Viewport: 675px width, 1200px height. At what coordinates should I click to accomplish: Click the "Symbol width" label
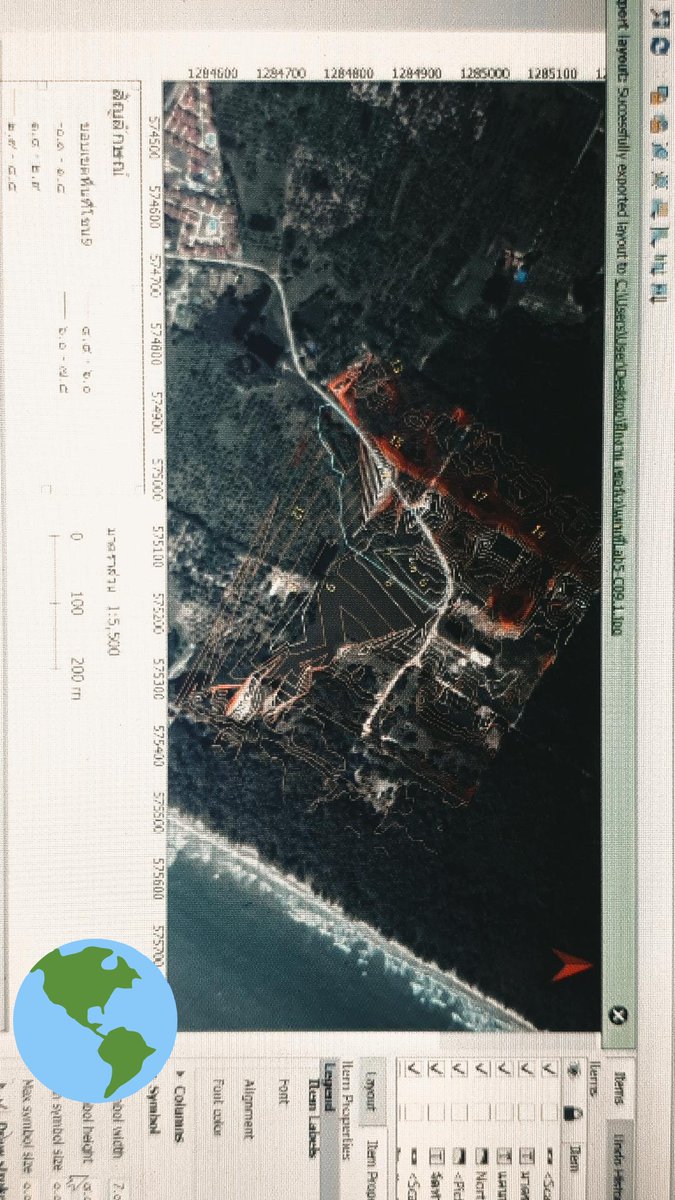pos(117,1130)
